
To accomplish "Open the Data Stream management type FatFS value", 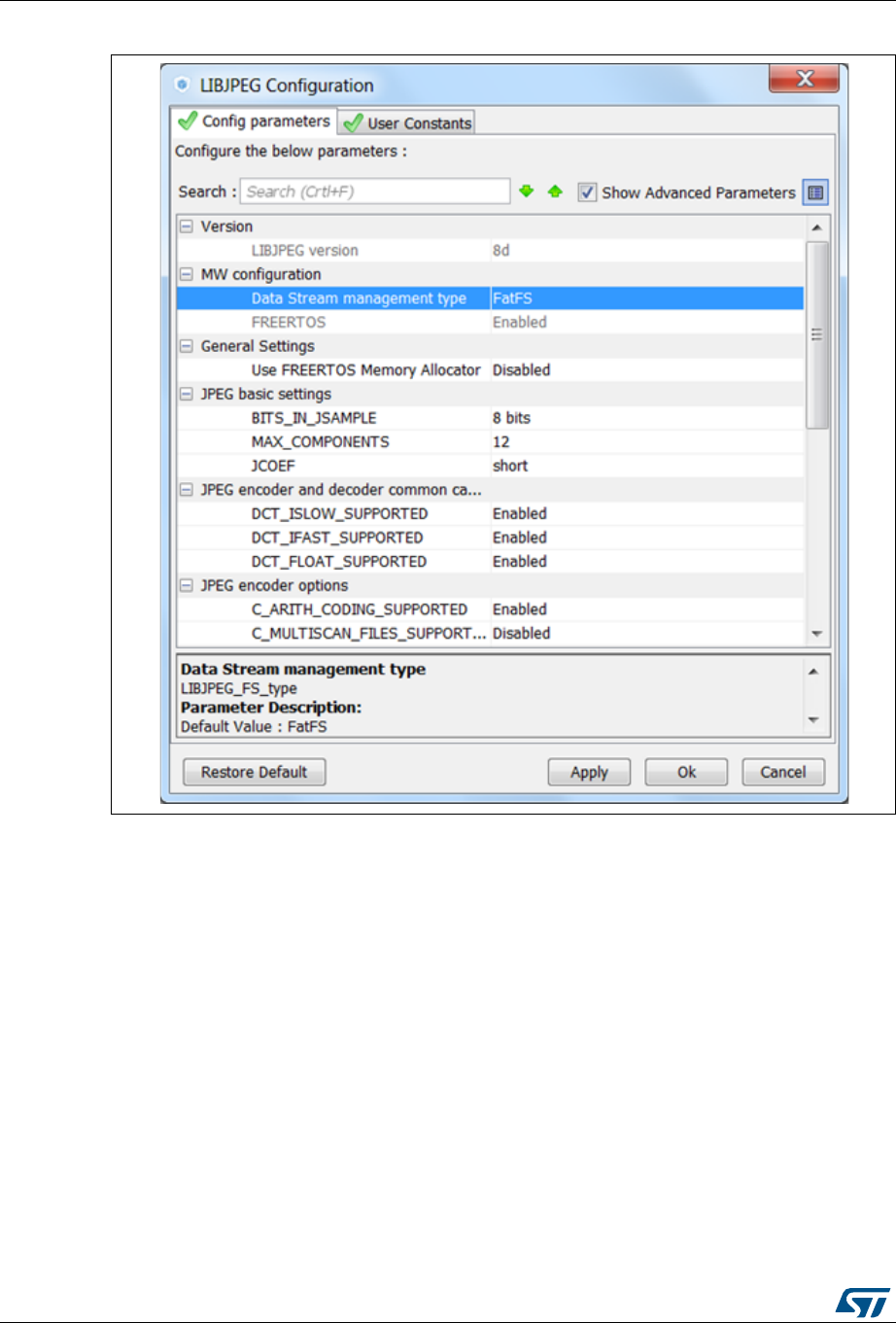I will pos(646,298).
